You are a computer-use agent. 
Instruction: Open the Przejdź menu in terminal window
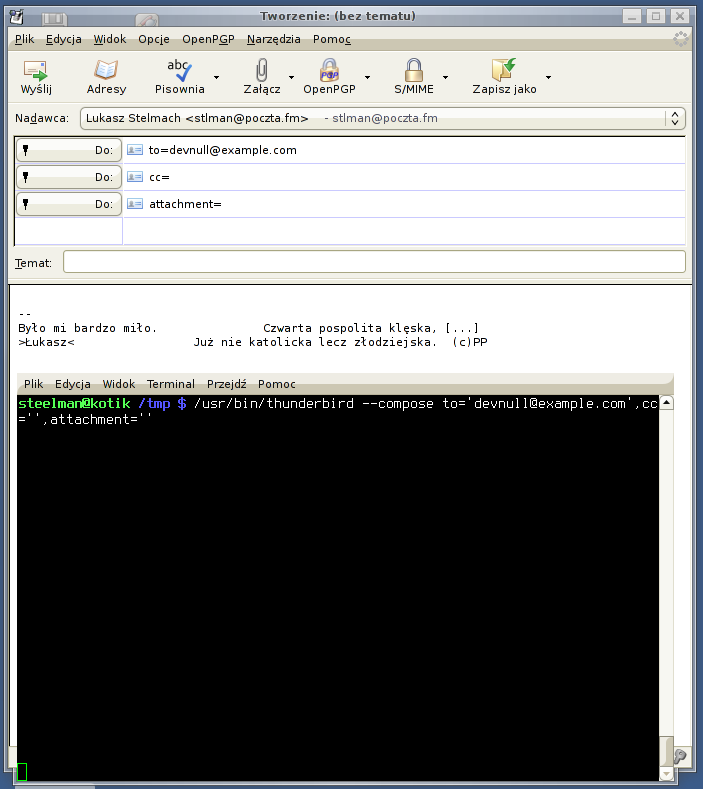tap(226, 384)
